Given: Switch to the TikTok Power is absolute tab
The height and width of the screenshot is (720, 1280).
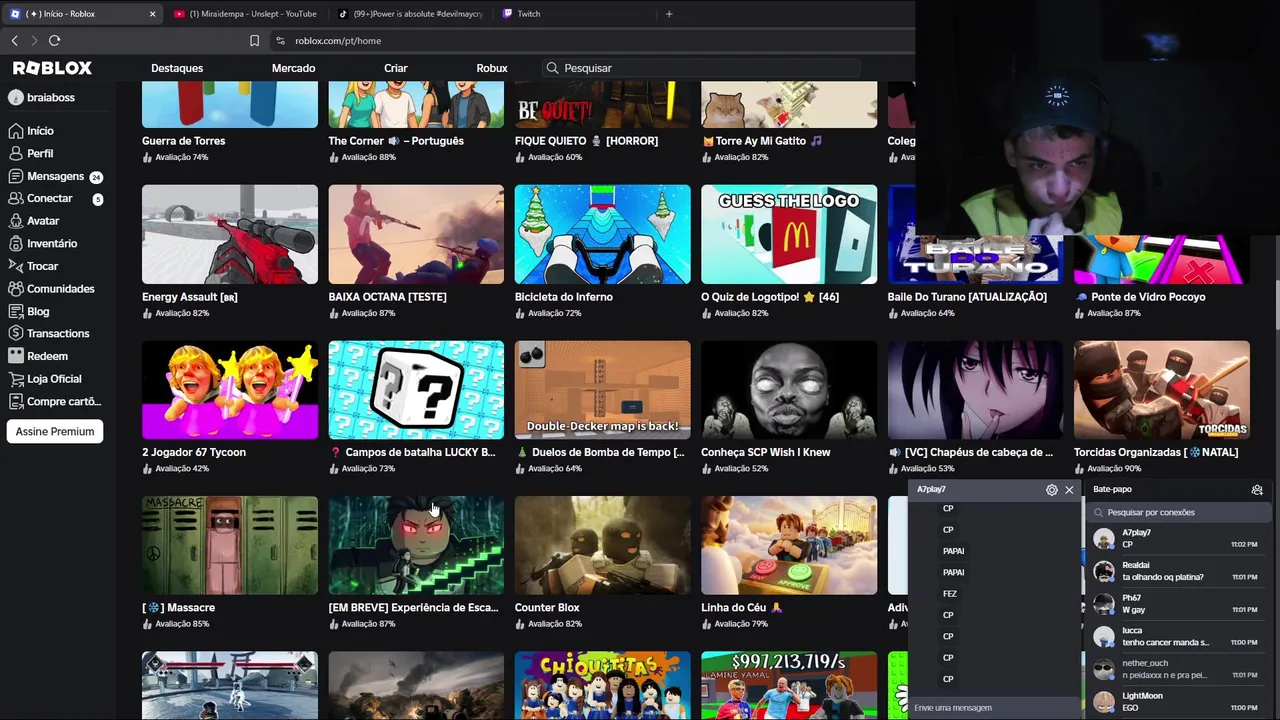Looking at the screenshot, I should point(411,14).
